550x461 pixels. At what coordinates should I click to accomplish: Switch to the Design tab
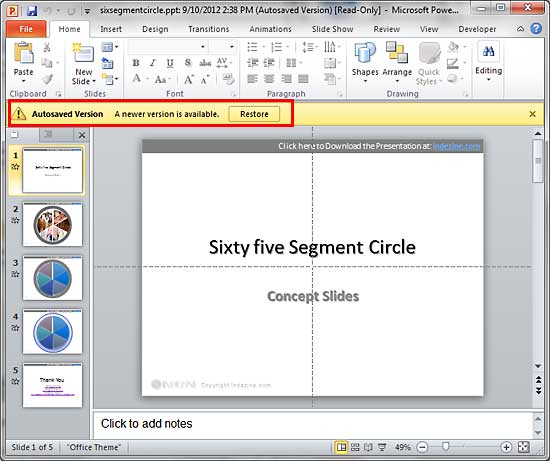click(x=155, y=29)
